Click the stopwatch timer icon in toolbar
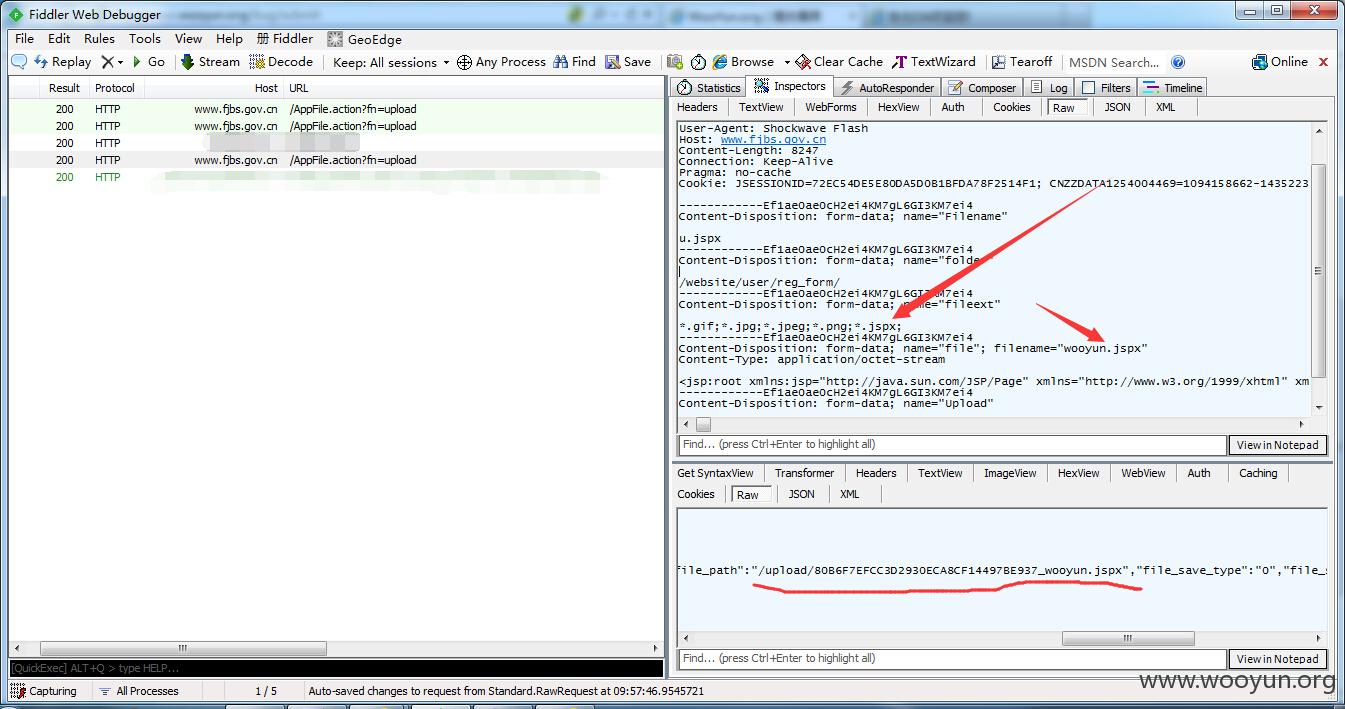 pos(698,62)
